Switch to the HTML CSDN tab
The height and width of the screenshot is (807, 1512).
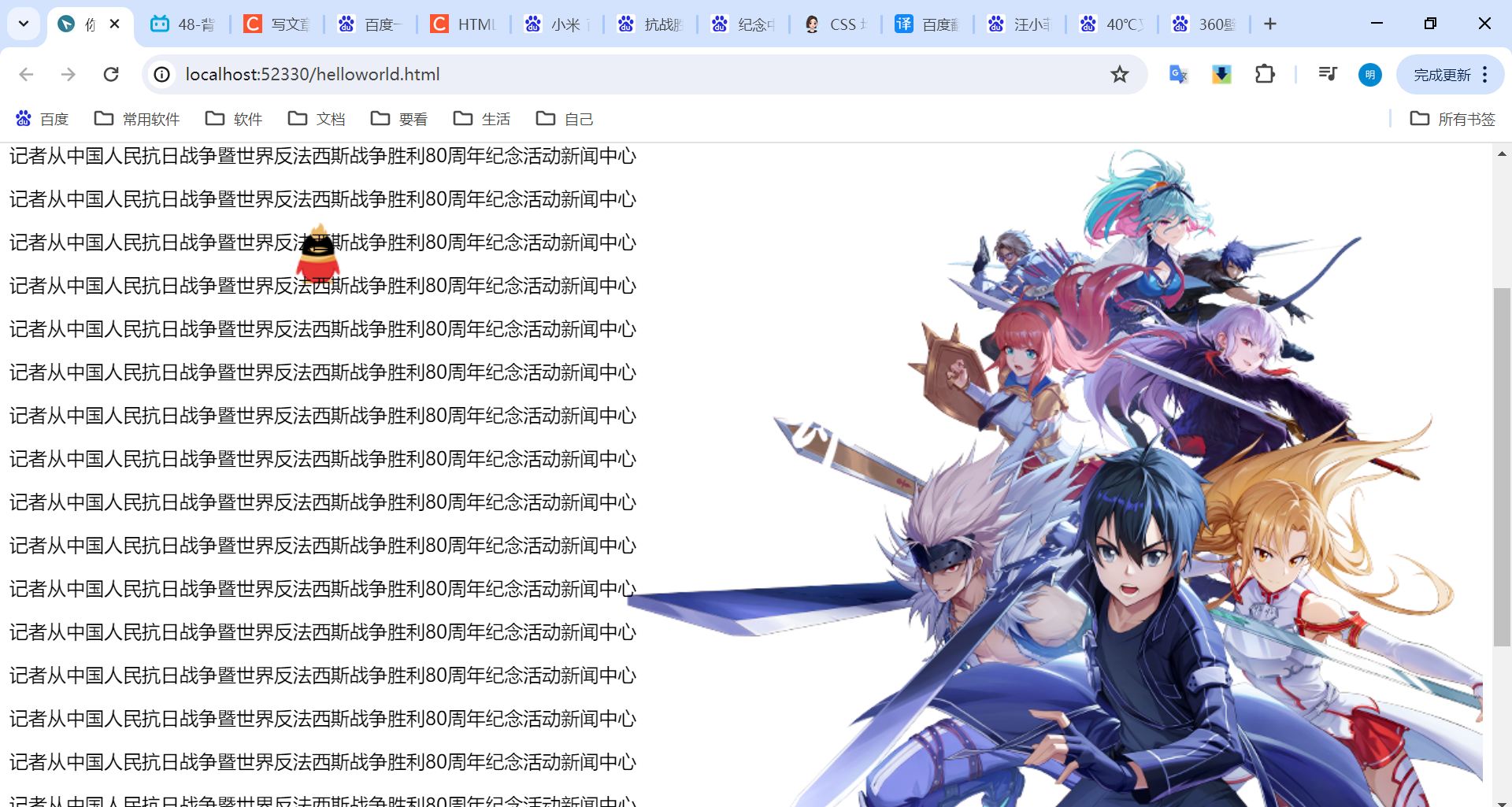(x=463, y=24)
